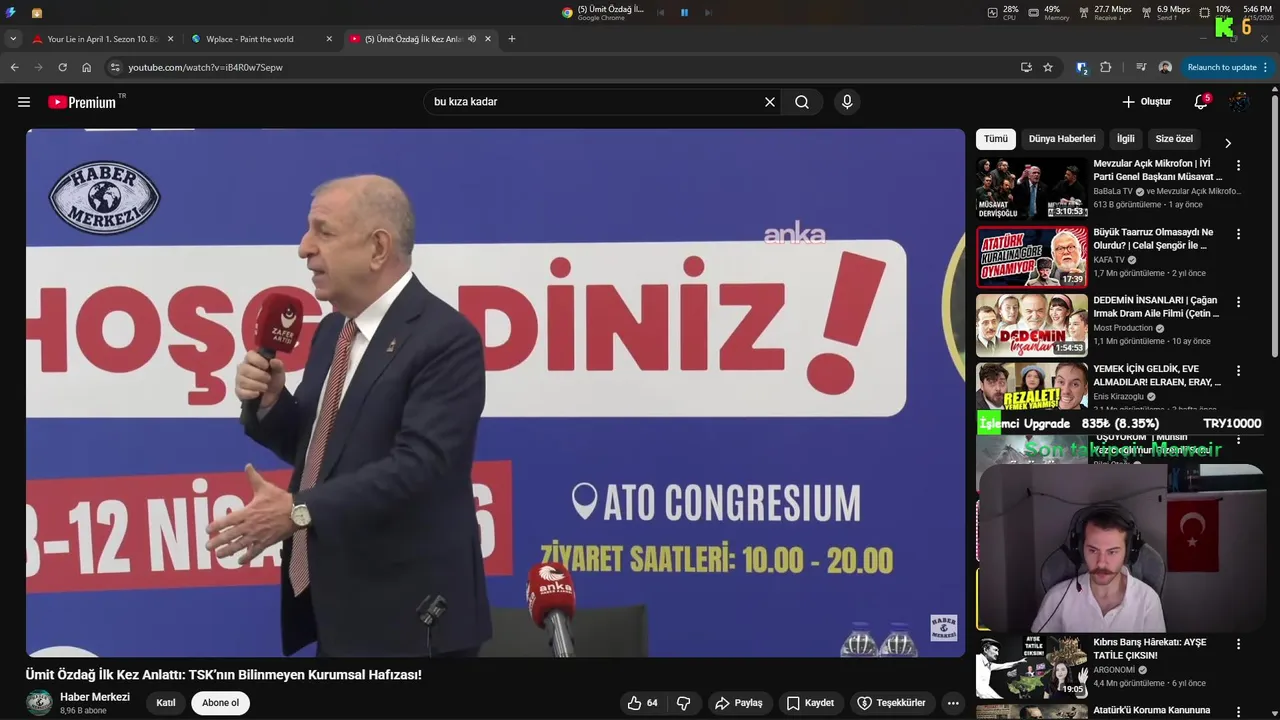Close the Wplace browser tab

[329, 39]
